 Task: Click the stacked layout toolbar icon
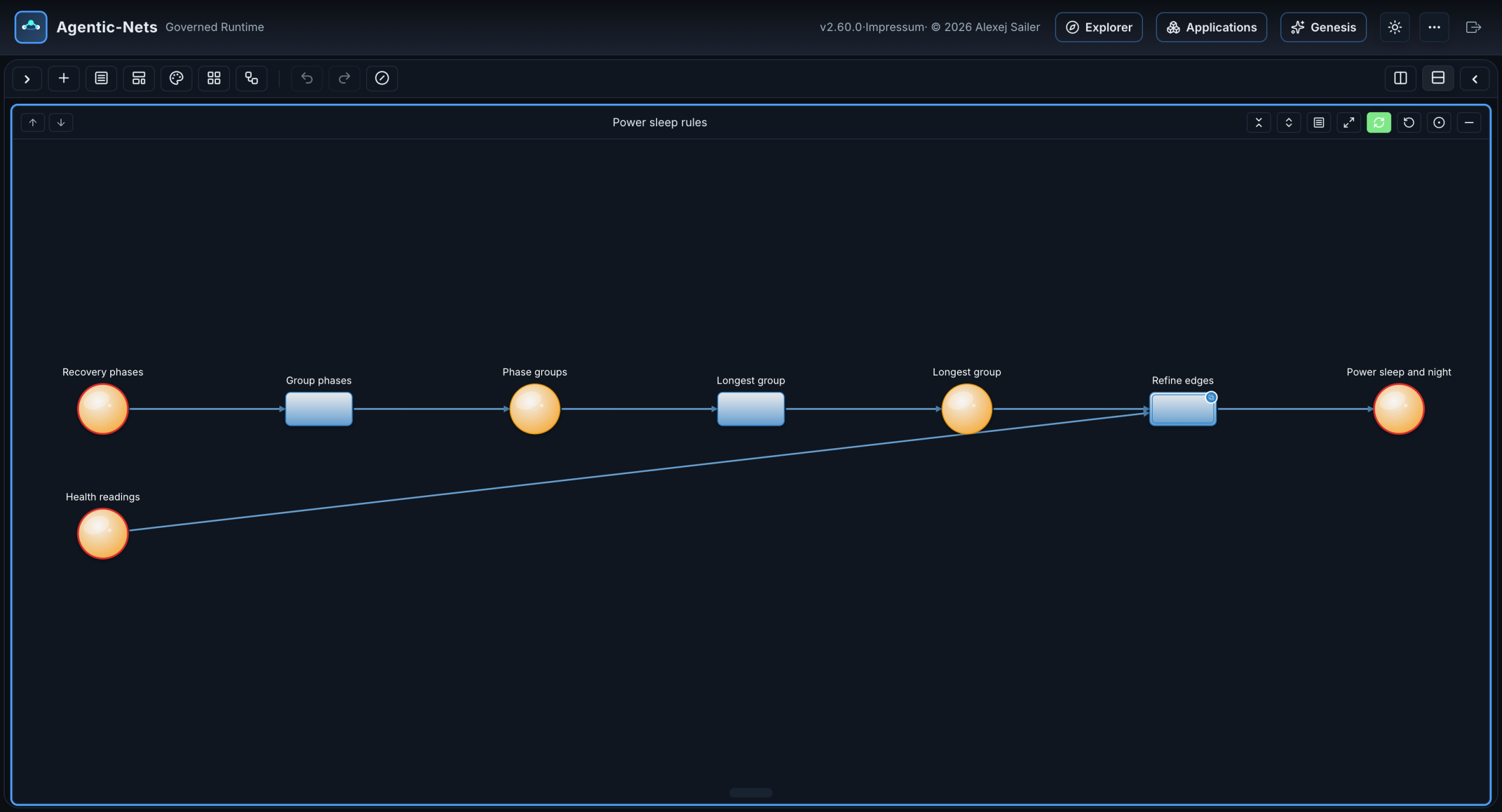pos(139,78)
